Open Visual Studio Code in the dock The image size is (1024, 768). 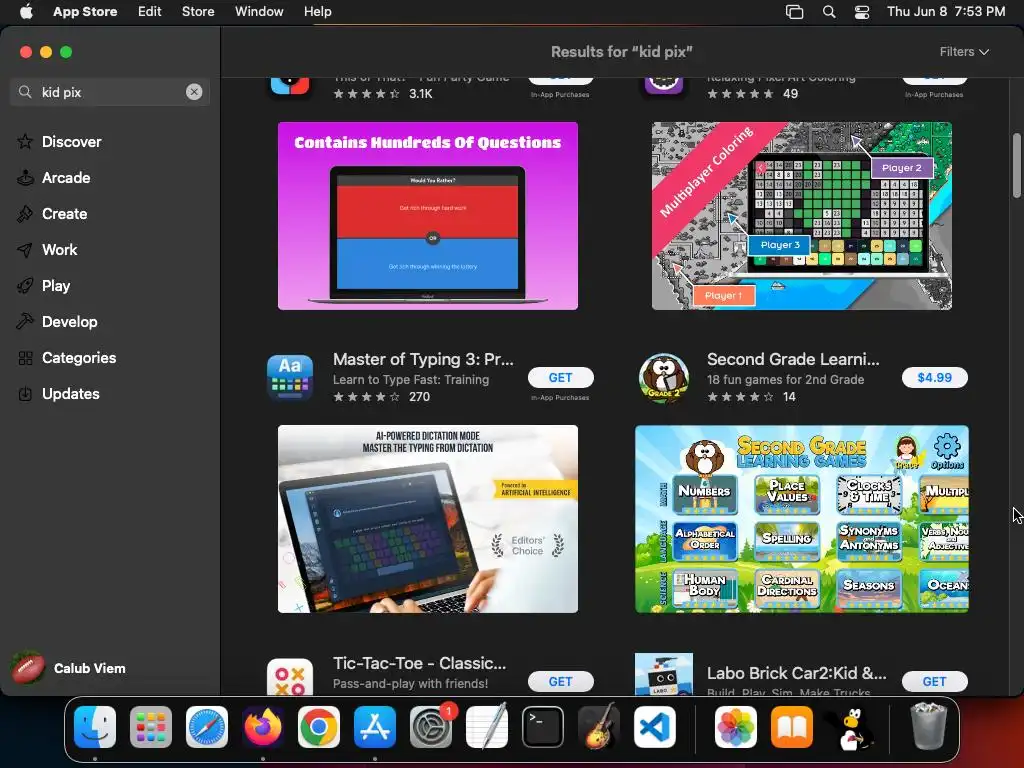coord(654,727)
